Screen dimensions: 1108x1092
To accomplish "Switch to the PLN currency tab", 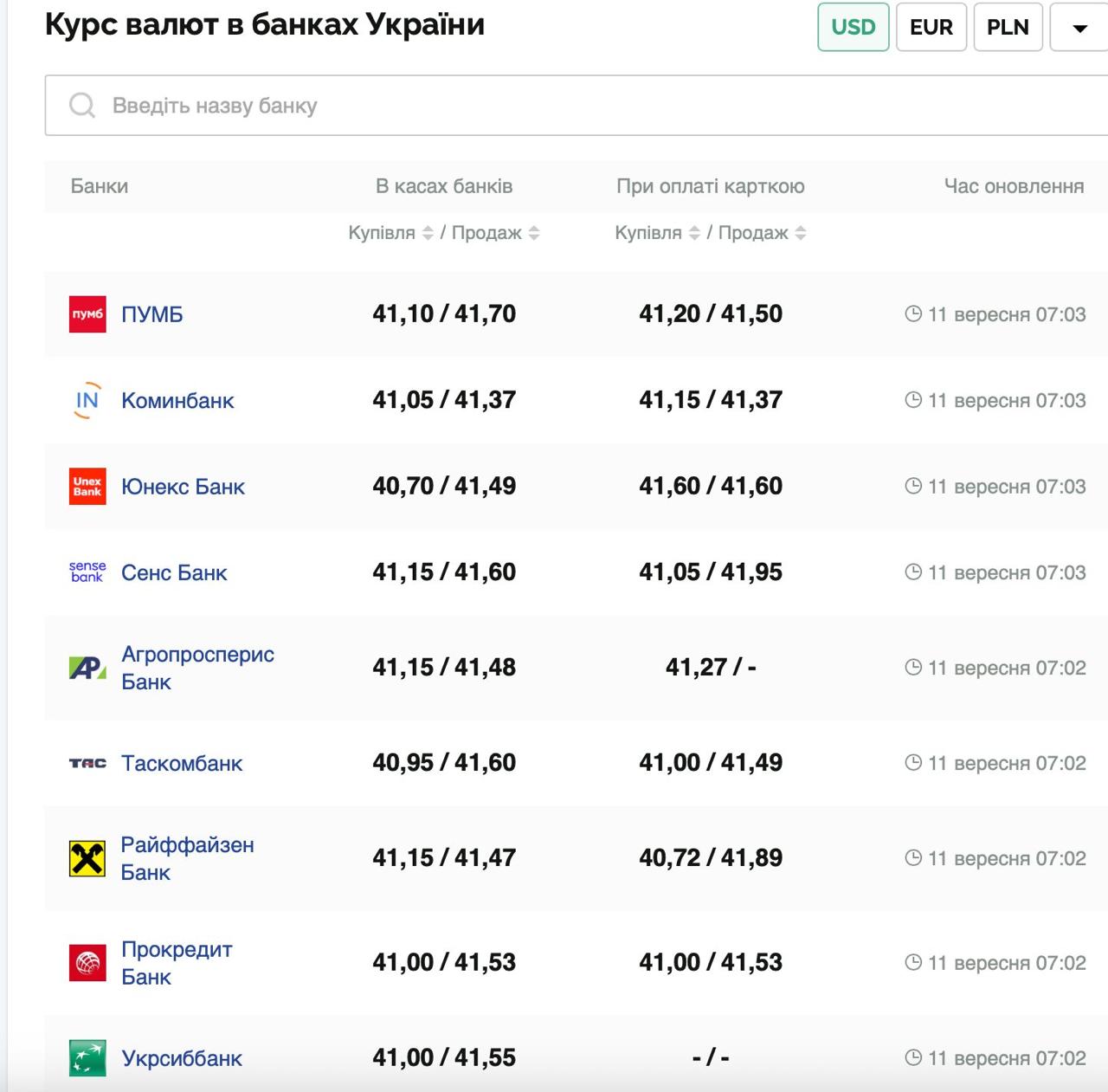I will tap(1008, 27).
